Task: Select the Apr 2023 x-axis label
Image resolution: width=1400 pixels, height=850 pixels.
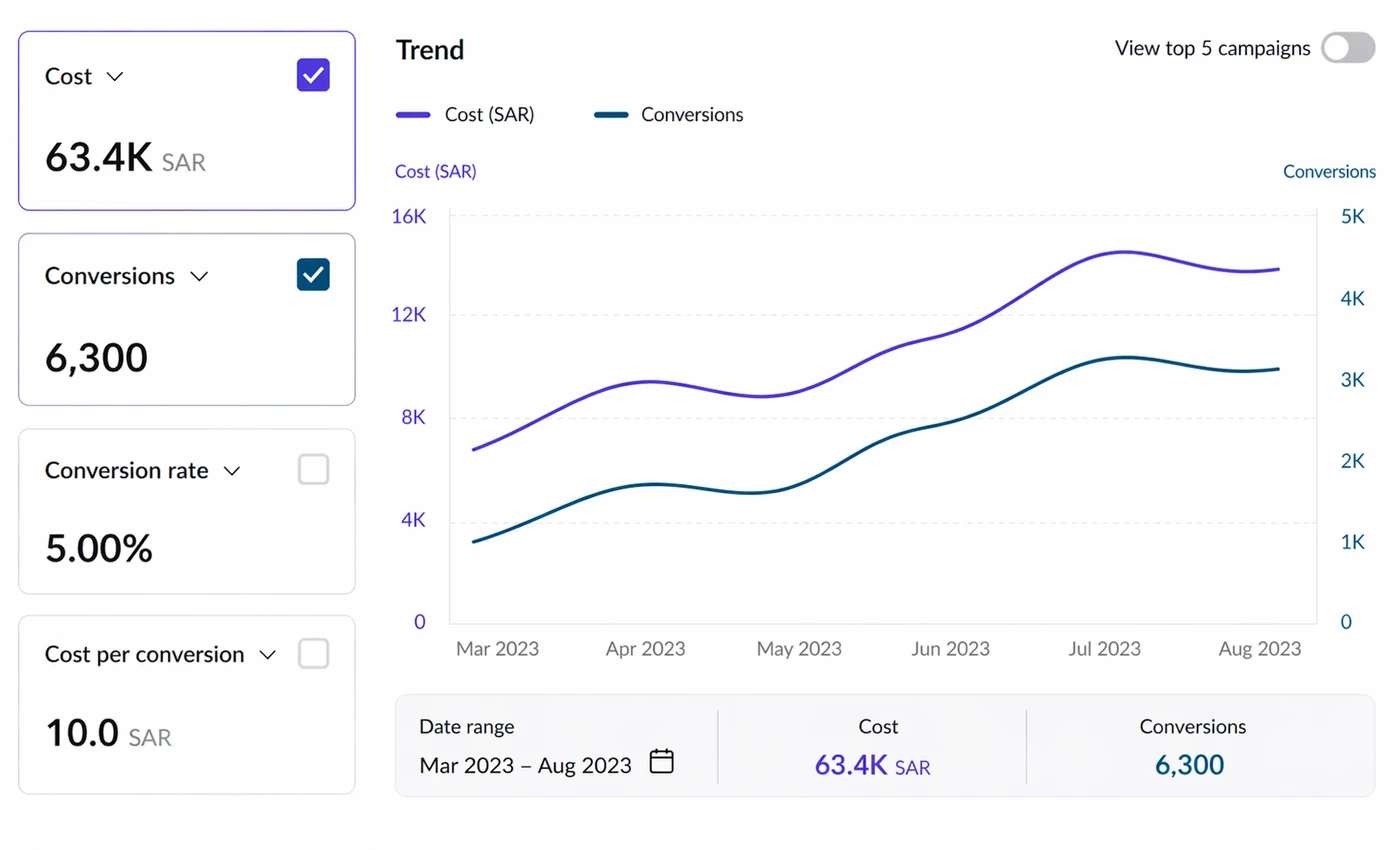Action: click(645, 649)
